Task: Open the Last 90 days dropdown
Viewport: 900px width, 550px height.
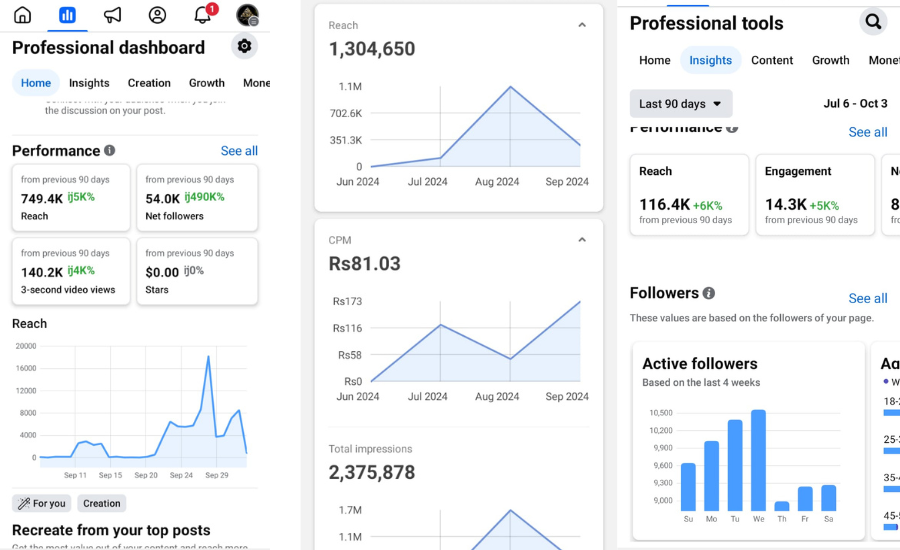Action: point(681,104)
